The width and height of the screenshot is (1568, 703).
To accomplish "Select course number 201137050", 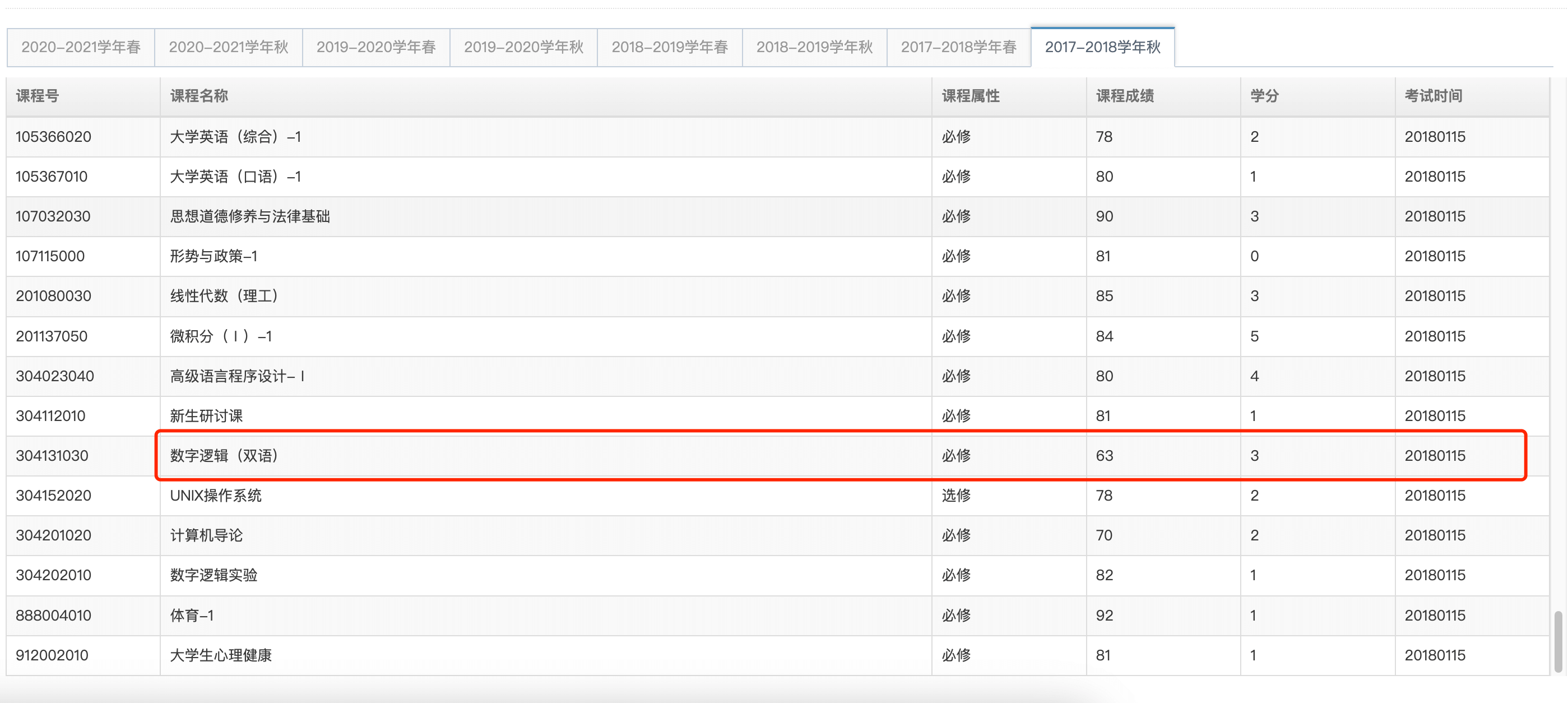I will pos(52,336).
